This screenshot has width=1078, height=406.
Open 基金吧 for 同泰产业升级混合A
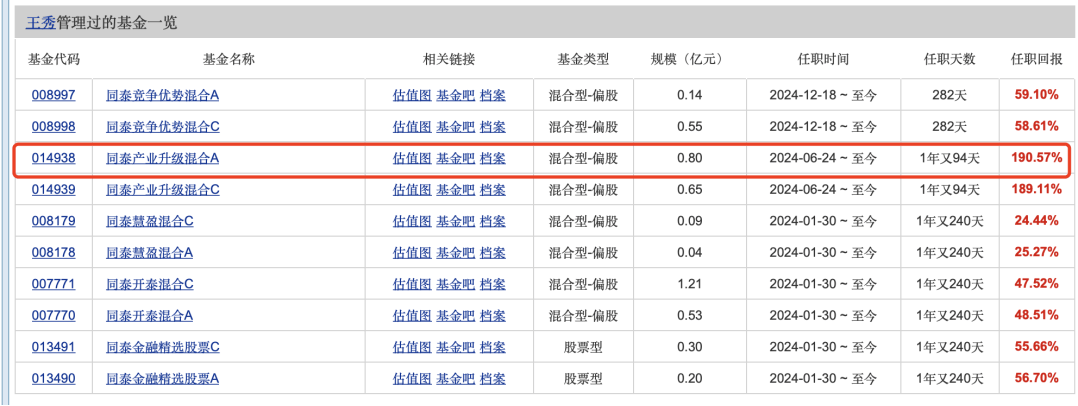click(x=455, y=158)
